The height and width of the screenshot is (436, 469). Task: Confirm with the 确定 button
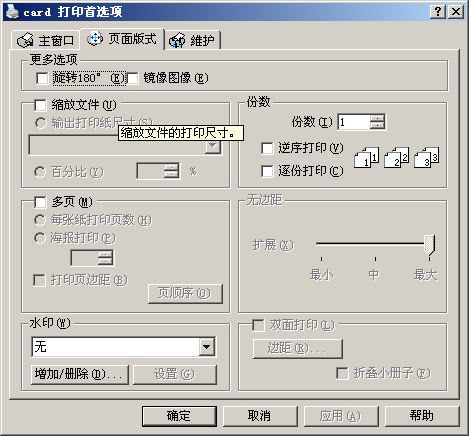pos(179,416)
